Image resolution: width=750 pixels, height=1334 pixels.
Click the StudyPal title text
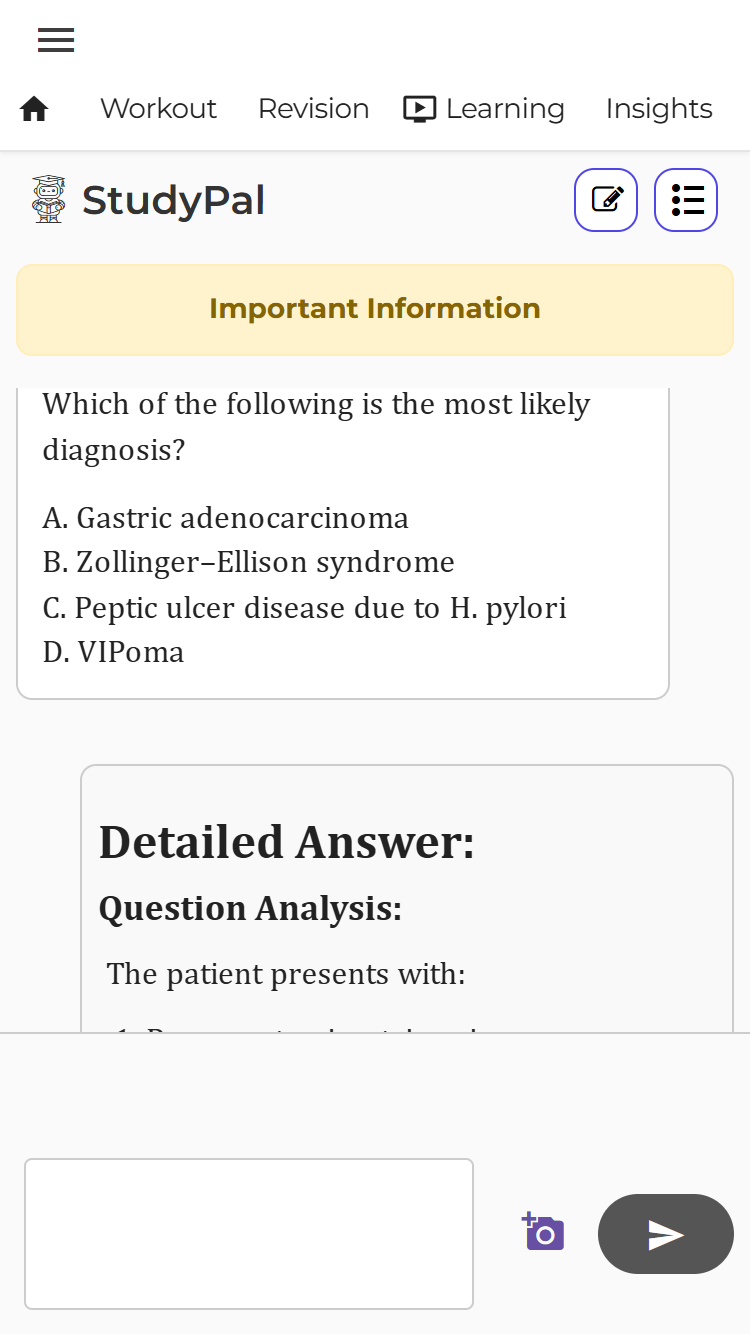173,200
